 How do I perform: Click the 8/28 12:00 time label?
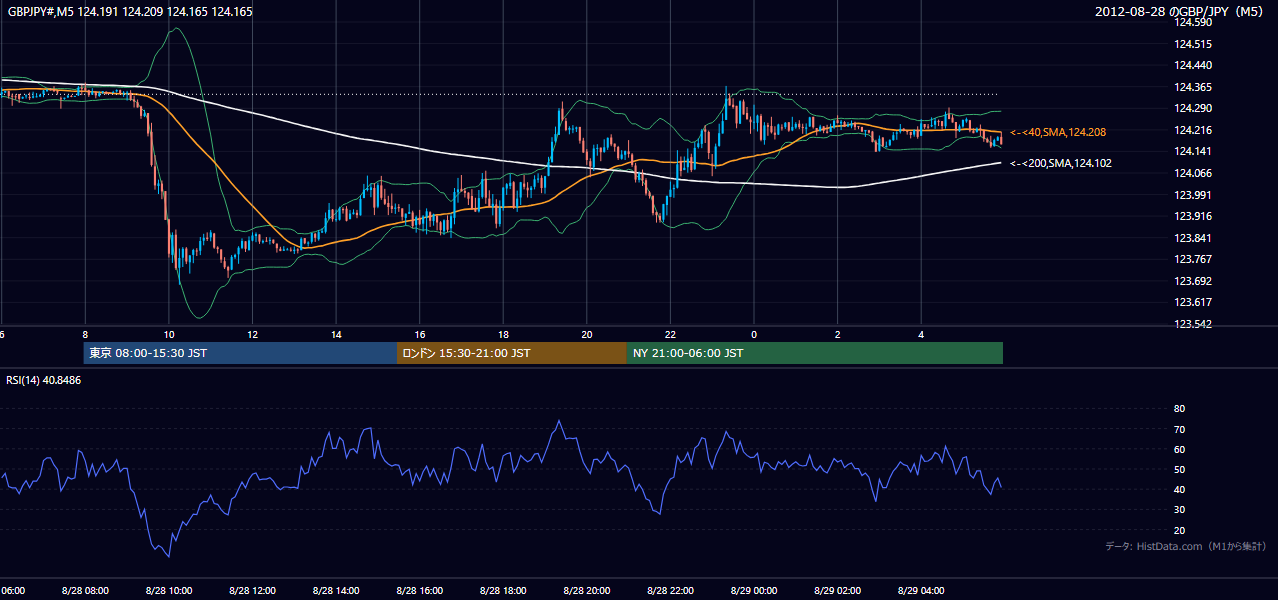(252, 591)
